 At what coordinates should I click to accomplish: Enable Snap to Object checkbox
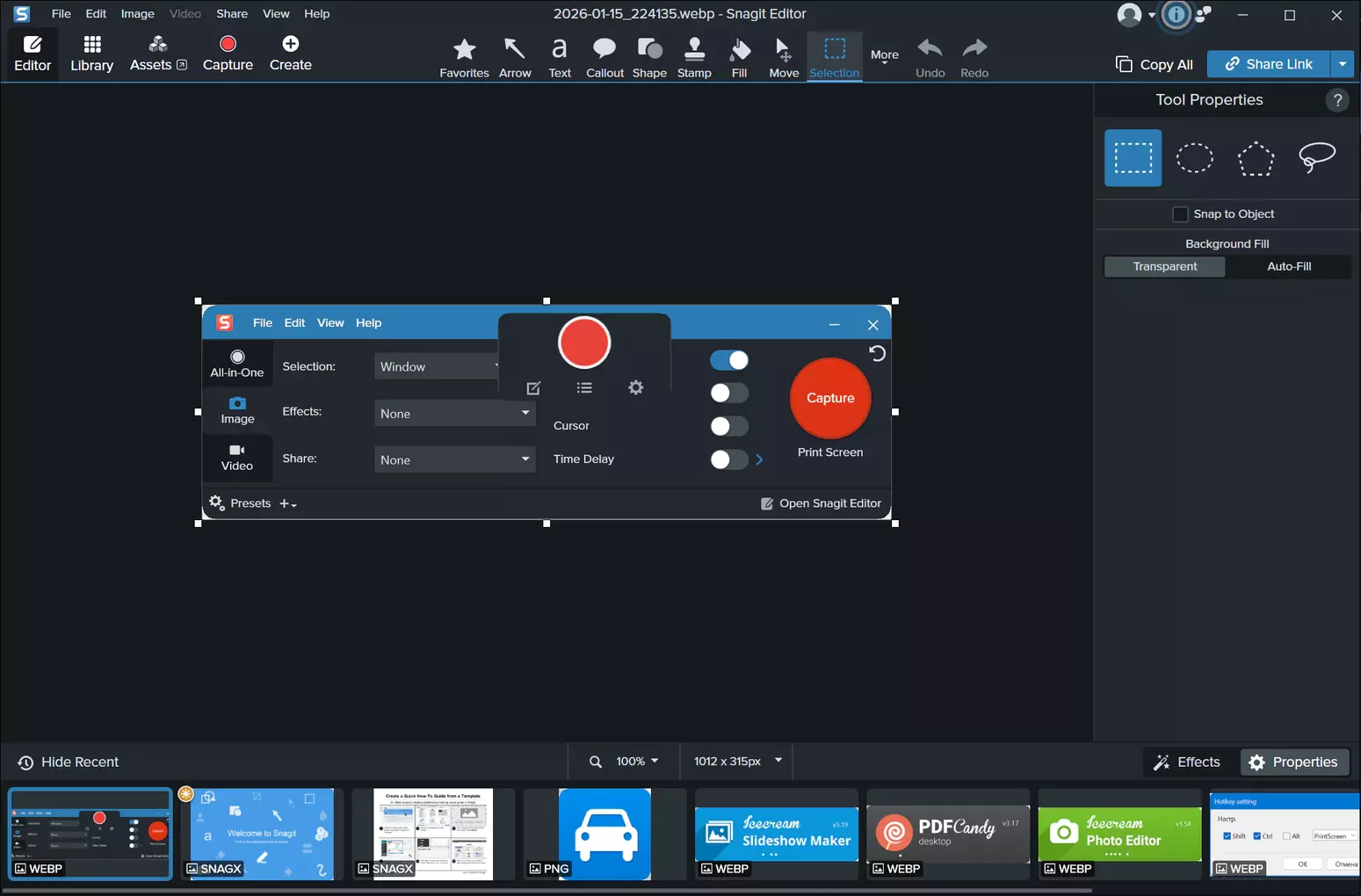pyautogui.click(x=1181, y=214)
